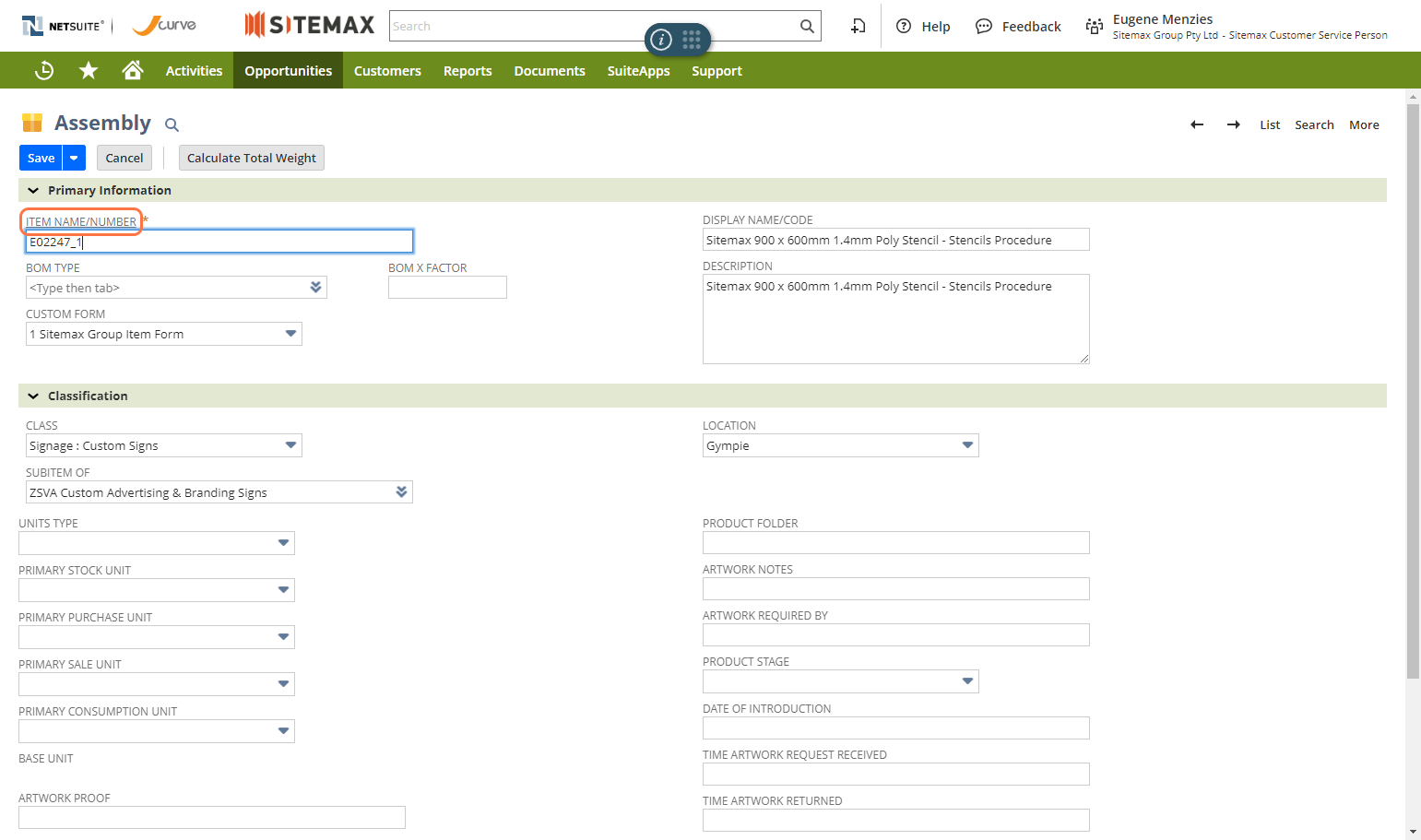The height and width of the screenshot is (840, 1421).
Task: Click the BOM X Factor input field
Action: (447, 287)
